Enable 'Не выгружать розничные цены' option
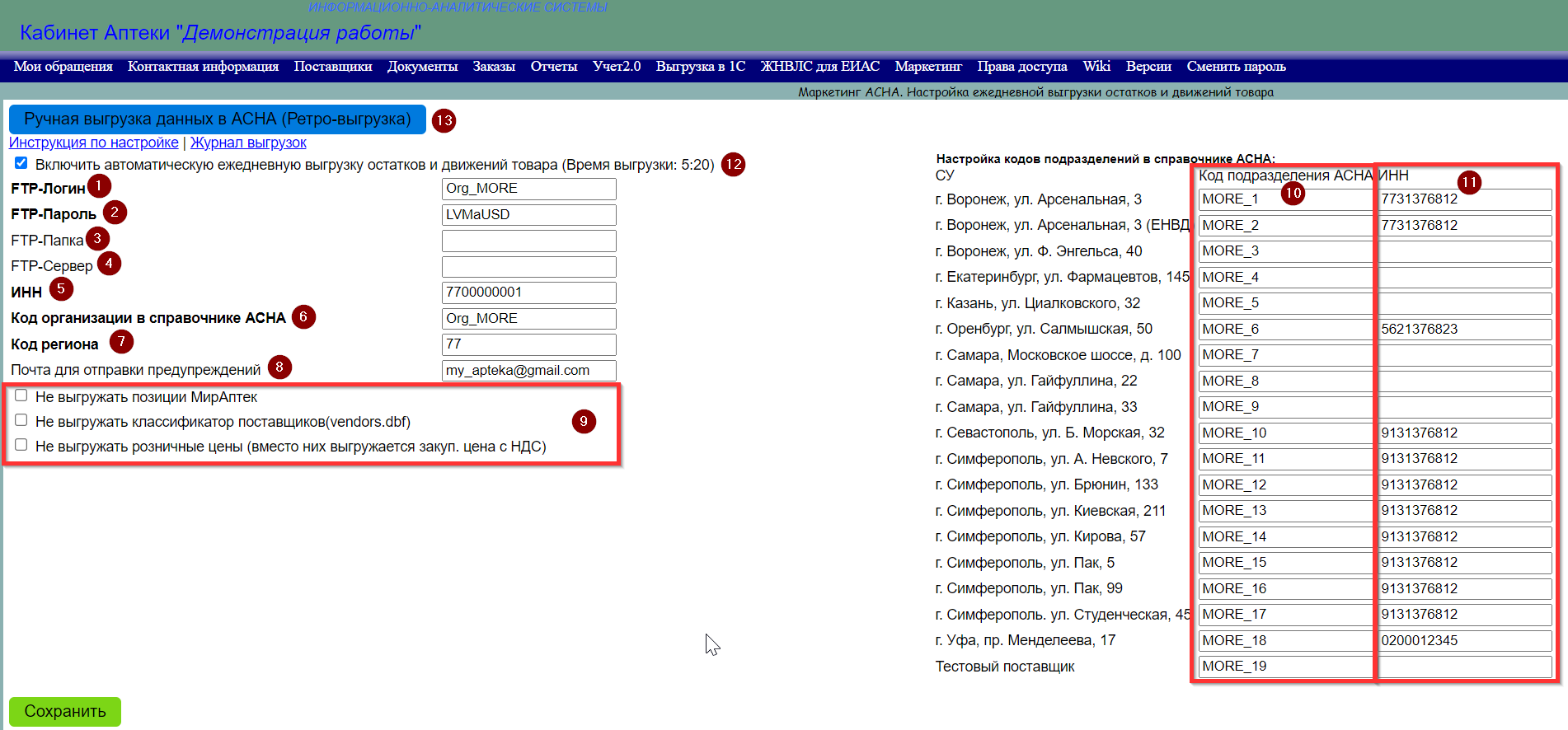Viewport: 1568px width, 730px height. point(21,445)
